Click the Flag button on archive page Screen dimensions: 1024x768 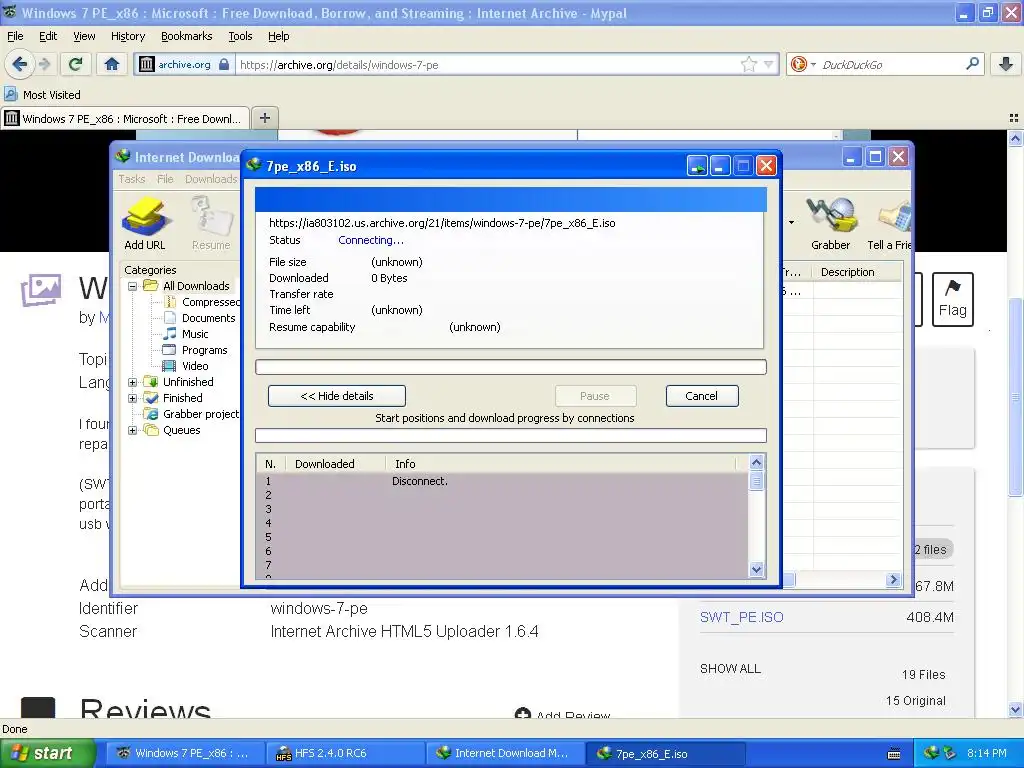(x=953, y=299)
